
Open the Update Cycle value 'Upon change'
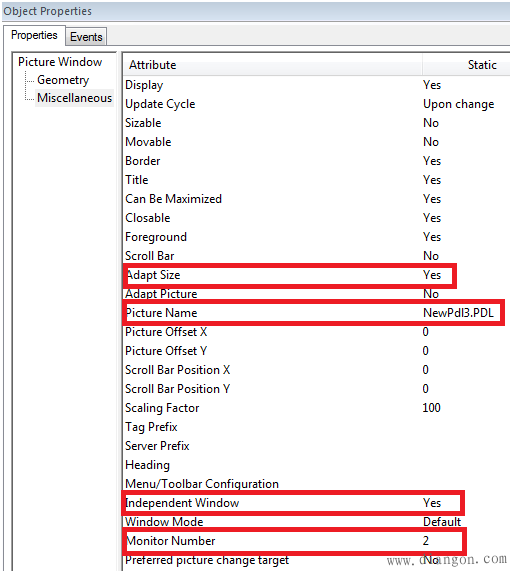coord(458,104)
